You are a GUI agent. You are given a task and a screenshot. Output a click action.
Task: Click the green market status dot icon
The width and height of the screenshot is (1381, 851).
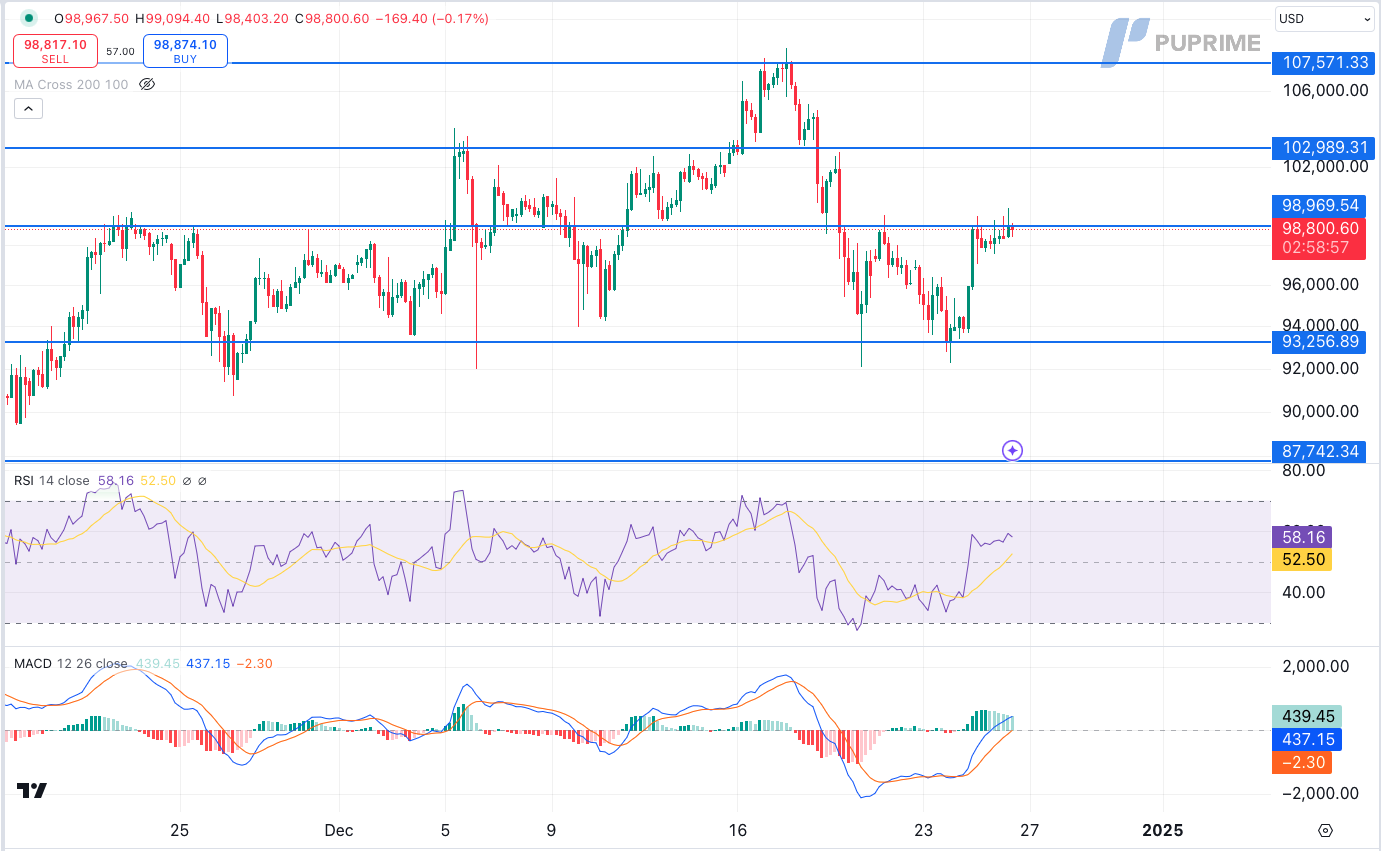(x=29, y=18)
